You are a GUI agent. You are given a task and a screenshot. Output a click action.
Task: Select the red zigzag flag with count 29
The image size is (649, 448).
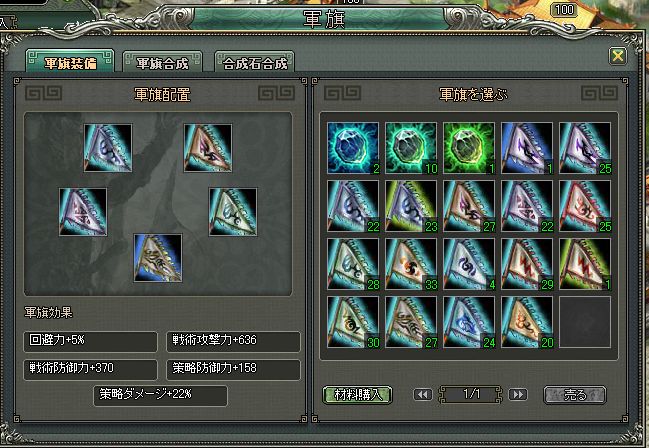[x=527, y=264]
